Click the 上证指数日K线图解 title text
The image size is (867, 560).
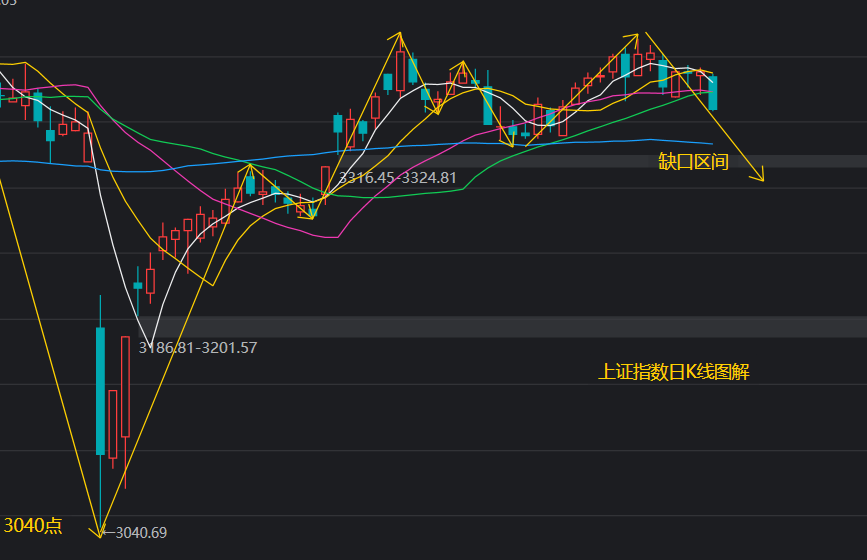coord(674,371)
